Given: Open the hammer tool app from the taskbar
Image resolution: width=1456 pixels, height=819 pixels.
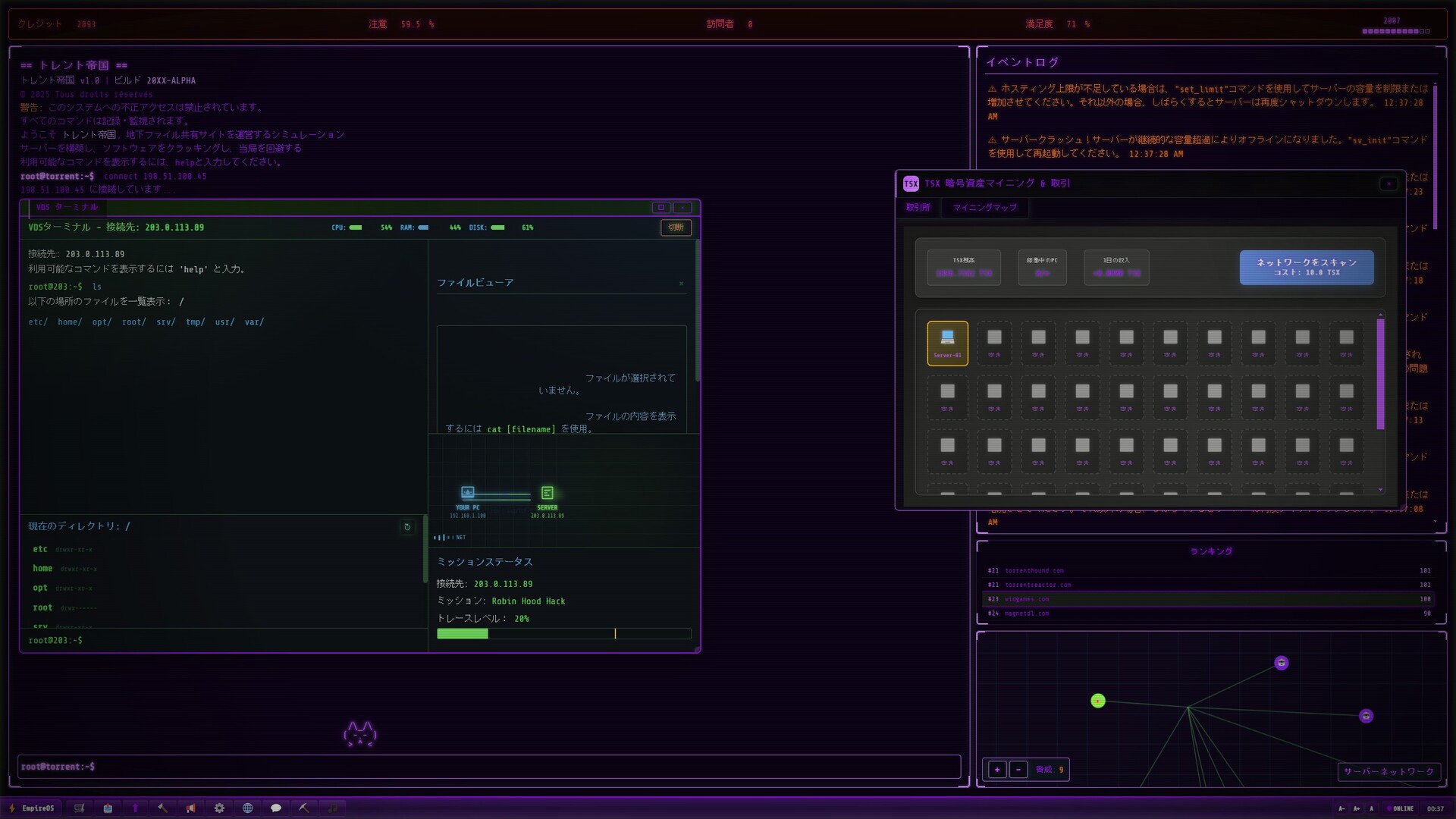Looking at the screenshot, I should 162,808.
